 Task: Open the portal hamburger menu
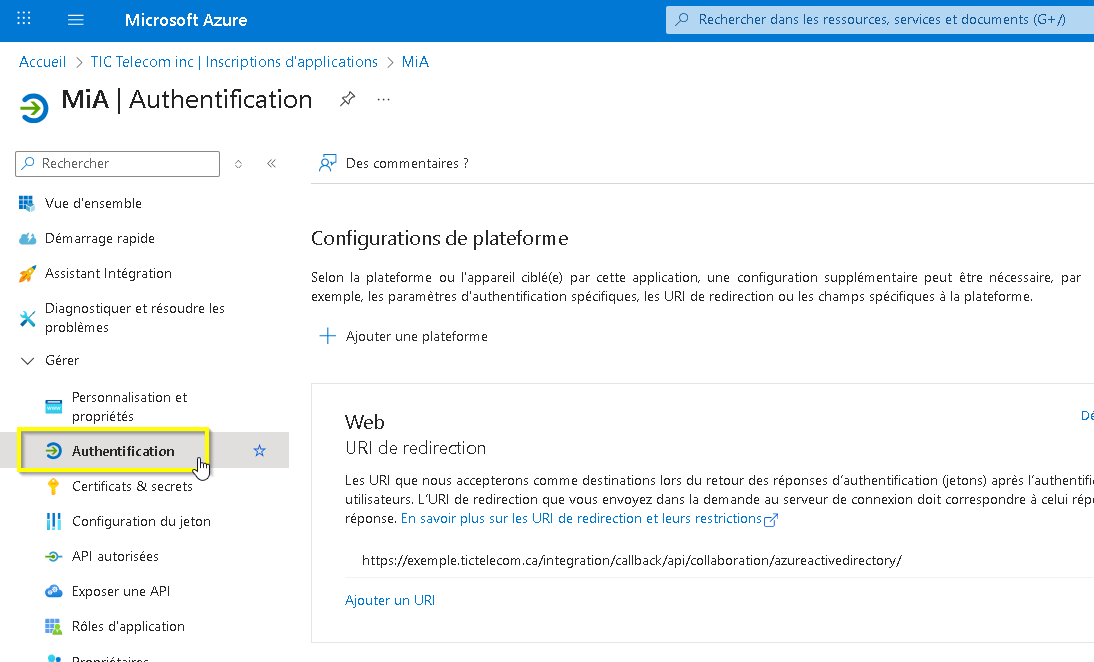click(75, 20)
